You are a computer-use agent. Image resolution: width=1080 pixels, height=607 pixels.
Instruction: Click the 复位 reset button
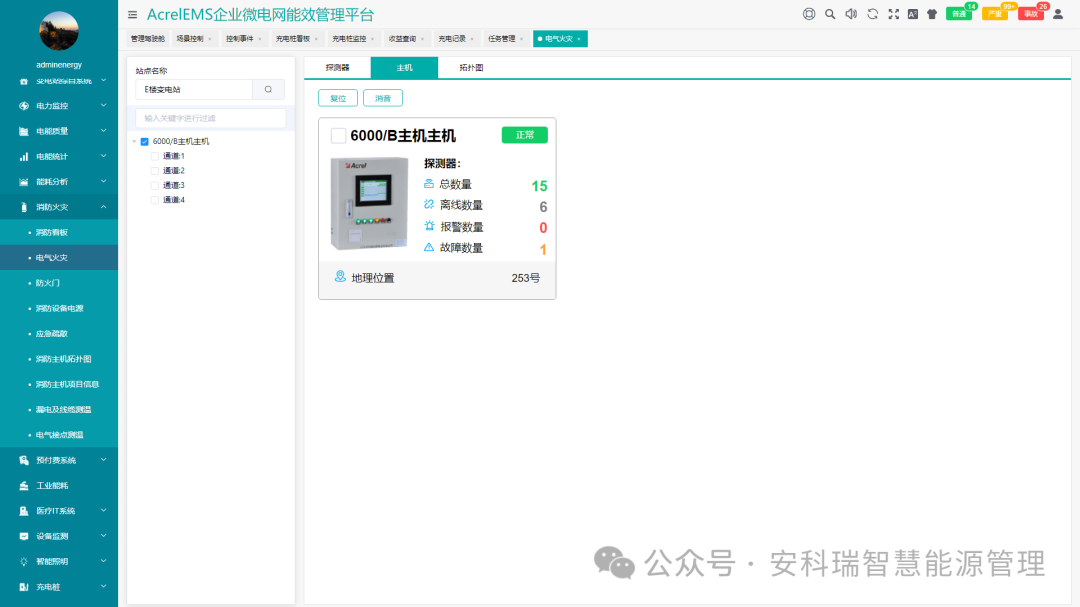click(338, 98)
